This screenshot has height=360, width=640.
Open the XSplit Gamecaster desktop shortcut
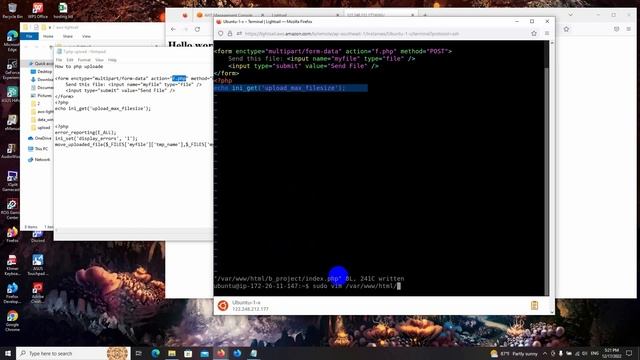[x=11, y=180]
